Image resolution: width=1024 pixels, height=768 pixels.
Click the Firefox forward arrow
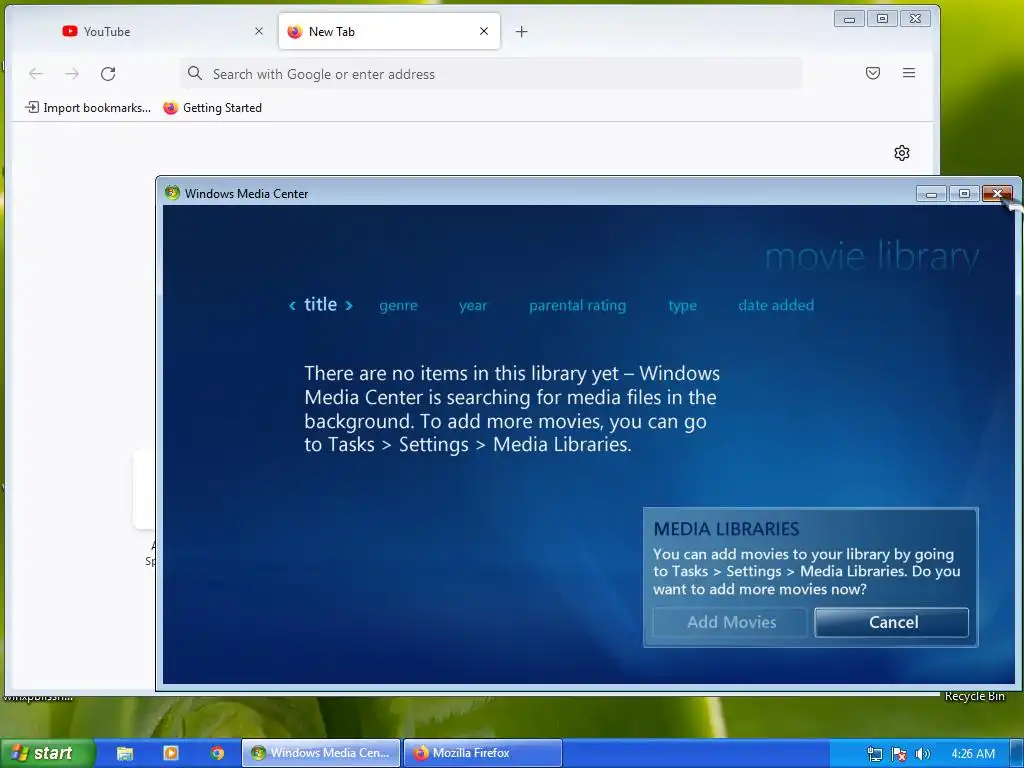[72, 74]
